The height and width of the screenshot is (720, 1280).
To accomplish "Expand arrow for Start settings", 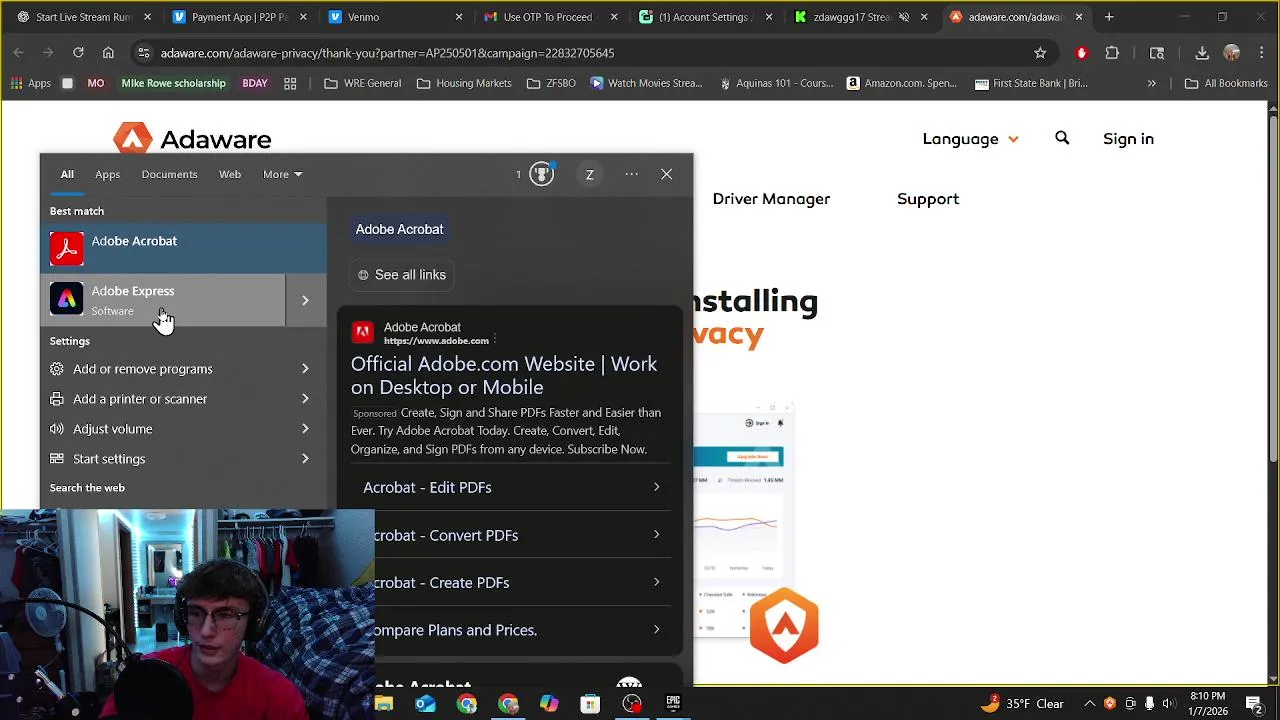I will point(305,459).
